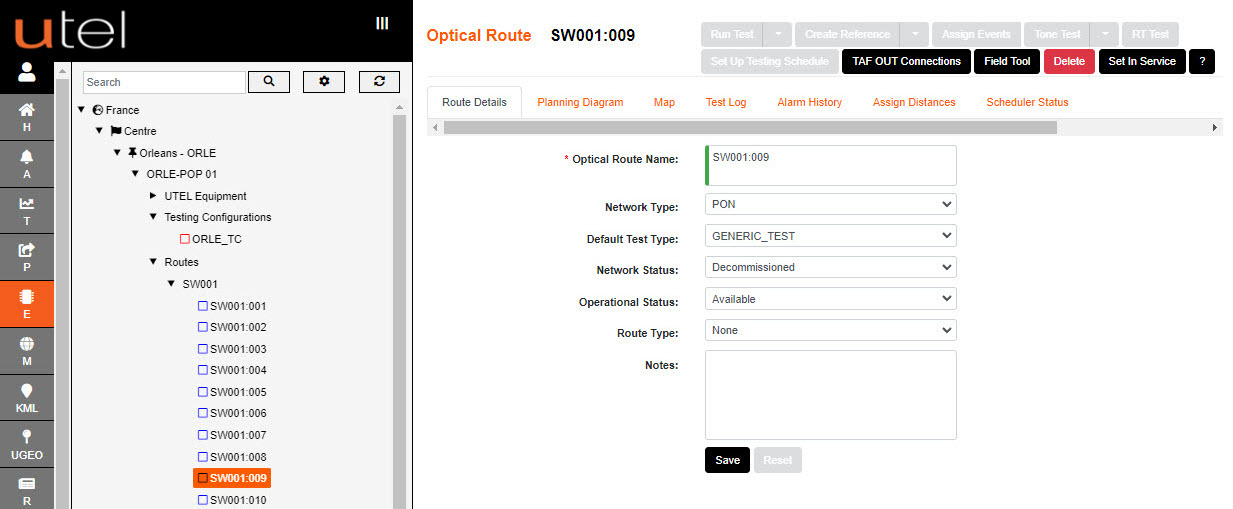The height and width of the screenshot is (509, 1233).
Task: Open Alarms (A) bell sidebar icon
Action: pos(27,164)
